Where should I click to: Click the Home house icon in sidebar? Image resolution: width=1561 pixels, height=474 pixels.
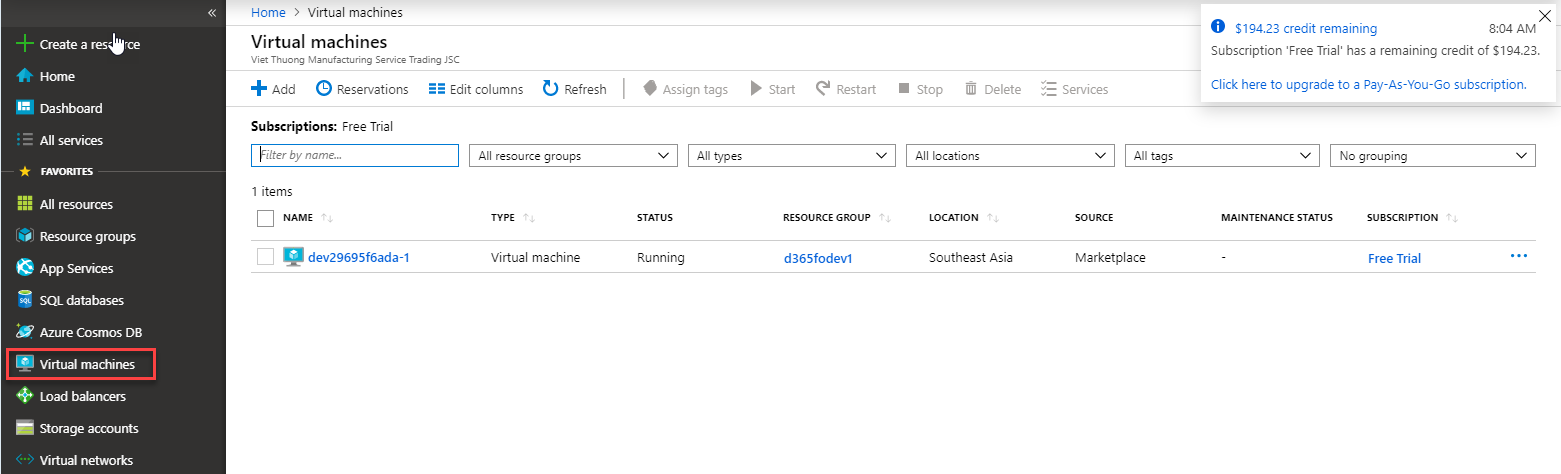pyautogui.click(x=26, y=76)
